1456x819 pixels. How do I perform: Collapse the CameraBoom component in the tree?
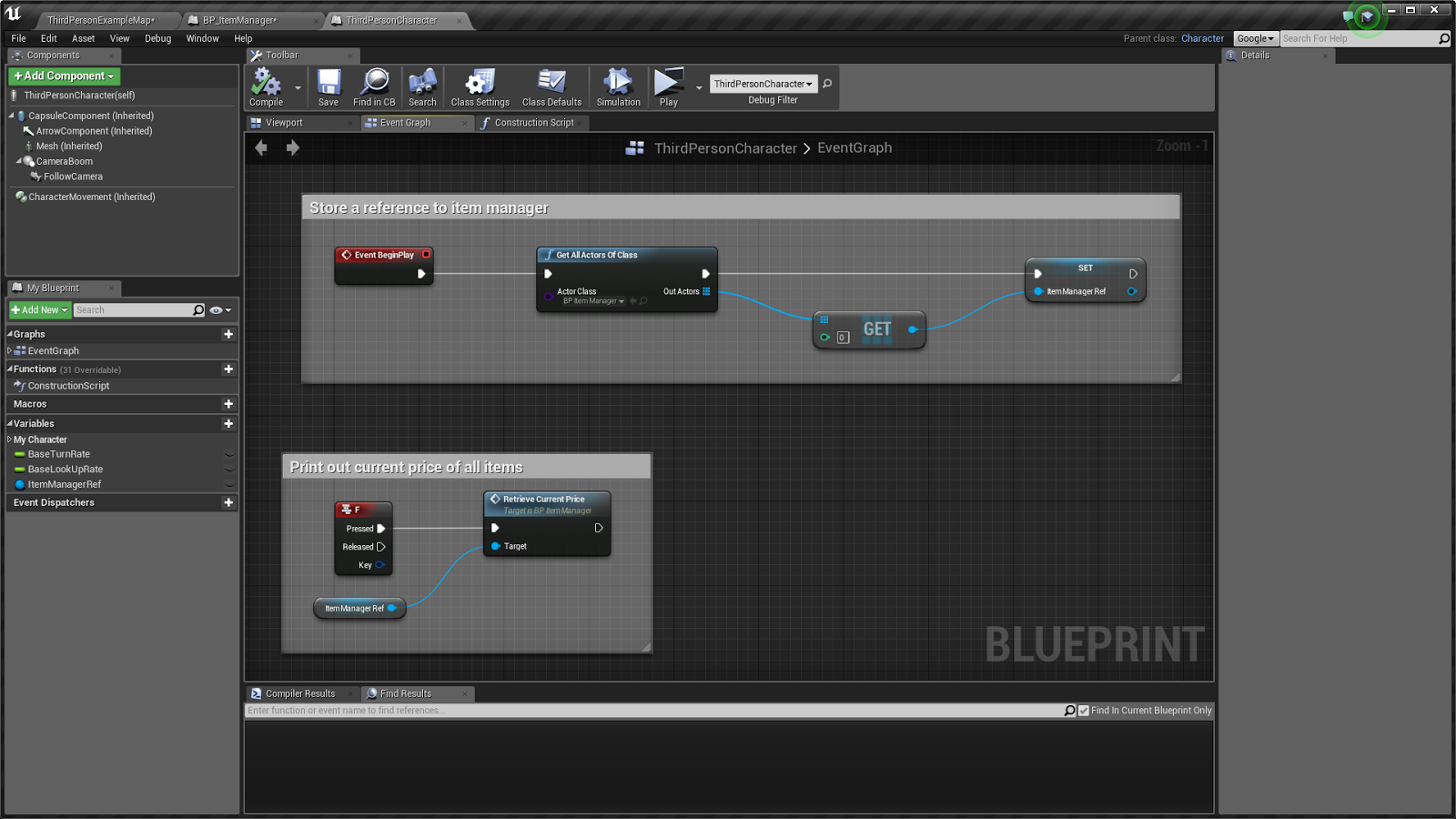pyautogui.click(x=21, y=161)
